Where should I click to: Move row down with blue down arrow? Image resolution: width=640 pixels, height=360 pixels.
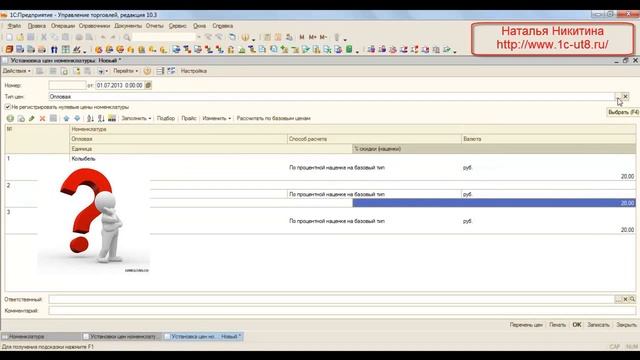pos(77,118)
